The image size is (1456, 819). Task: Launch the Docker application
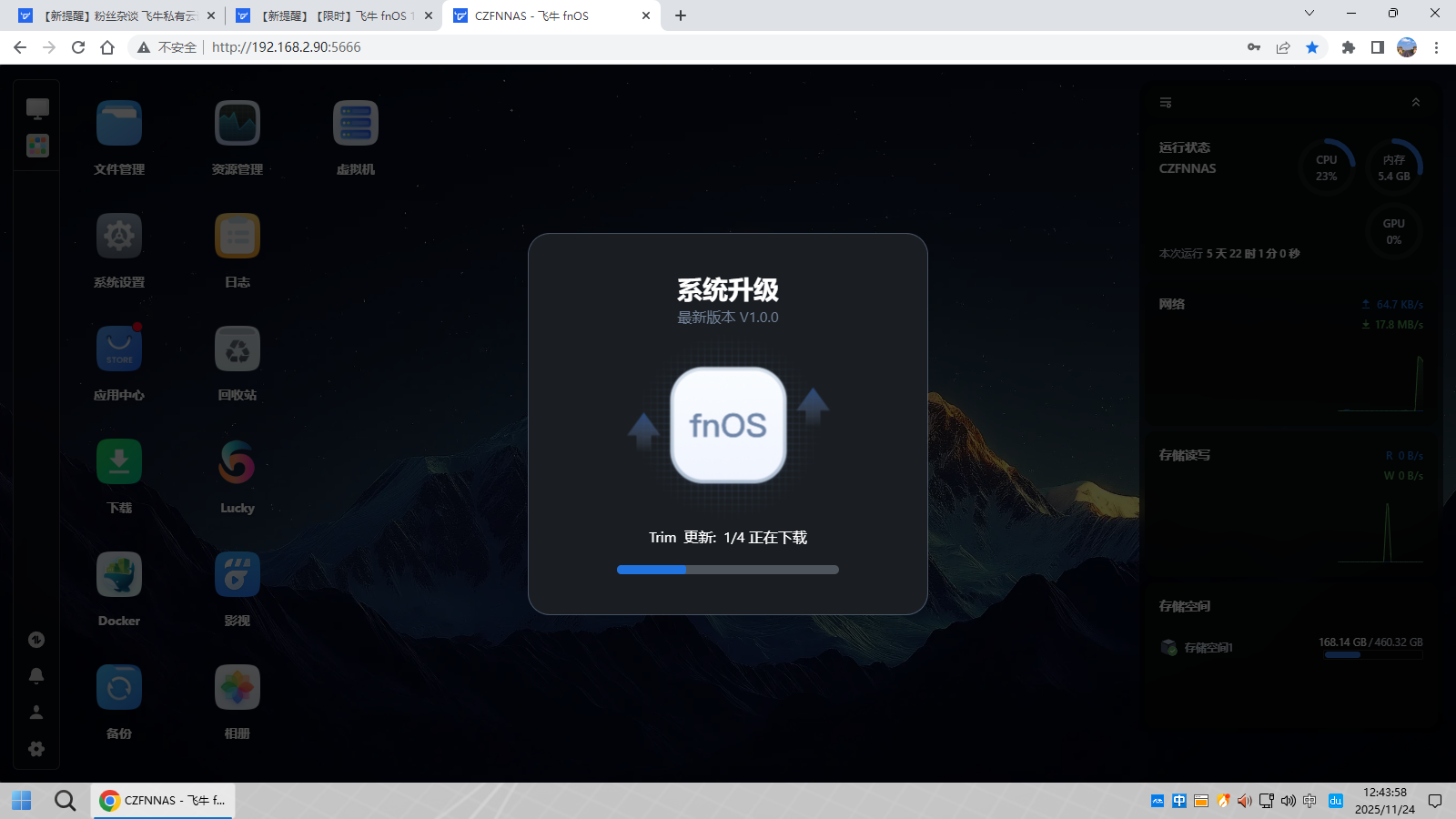(118, 573)
